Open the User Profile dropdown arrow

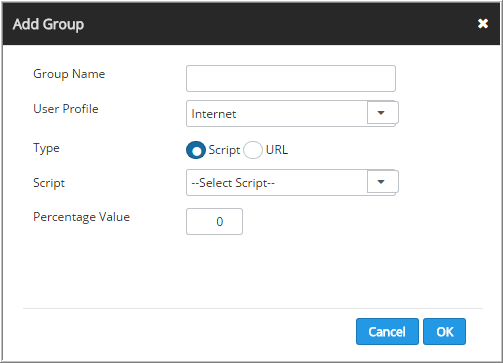pyautogui.click(x=382, y=113)
